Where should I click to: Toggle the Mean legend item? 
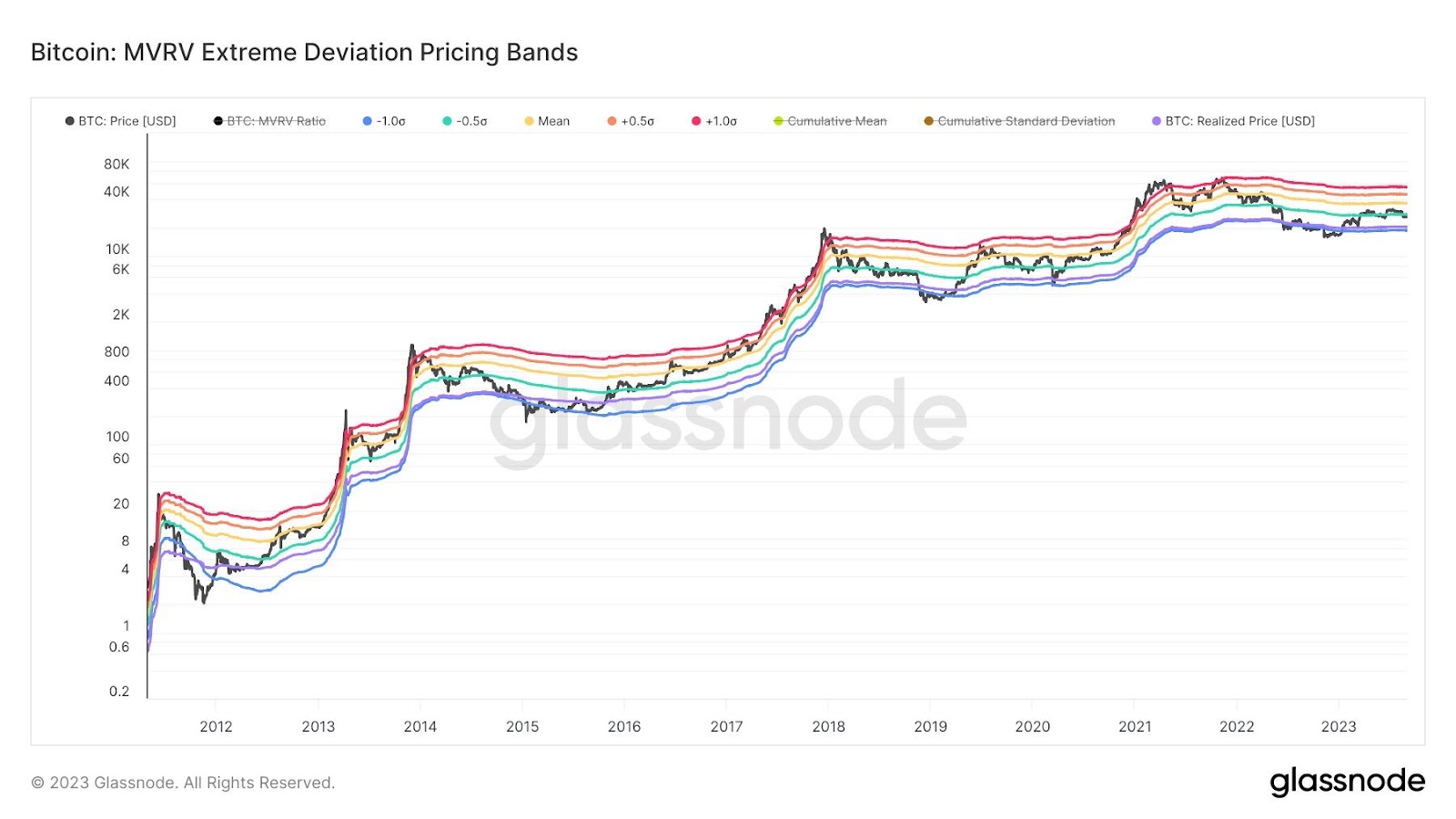547,121
